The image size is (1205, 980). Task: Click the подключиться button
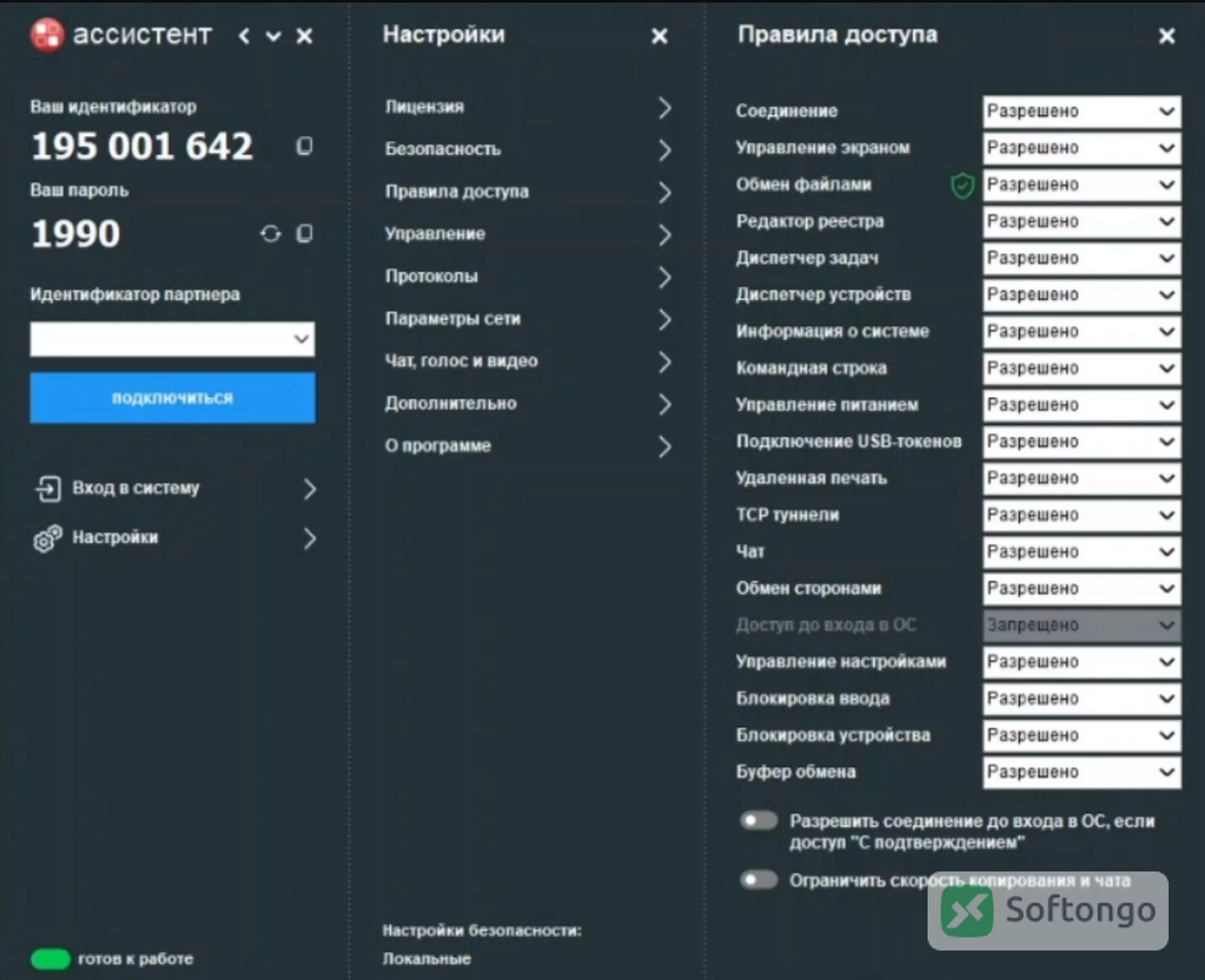click(x=173, y=398)
